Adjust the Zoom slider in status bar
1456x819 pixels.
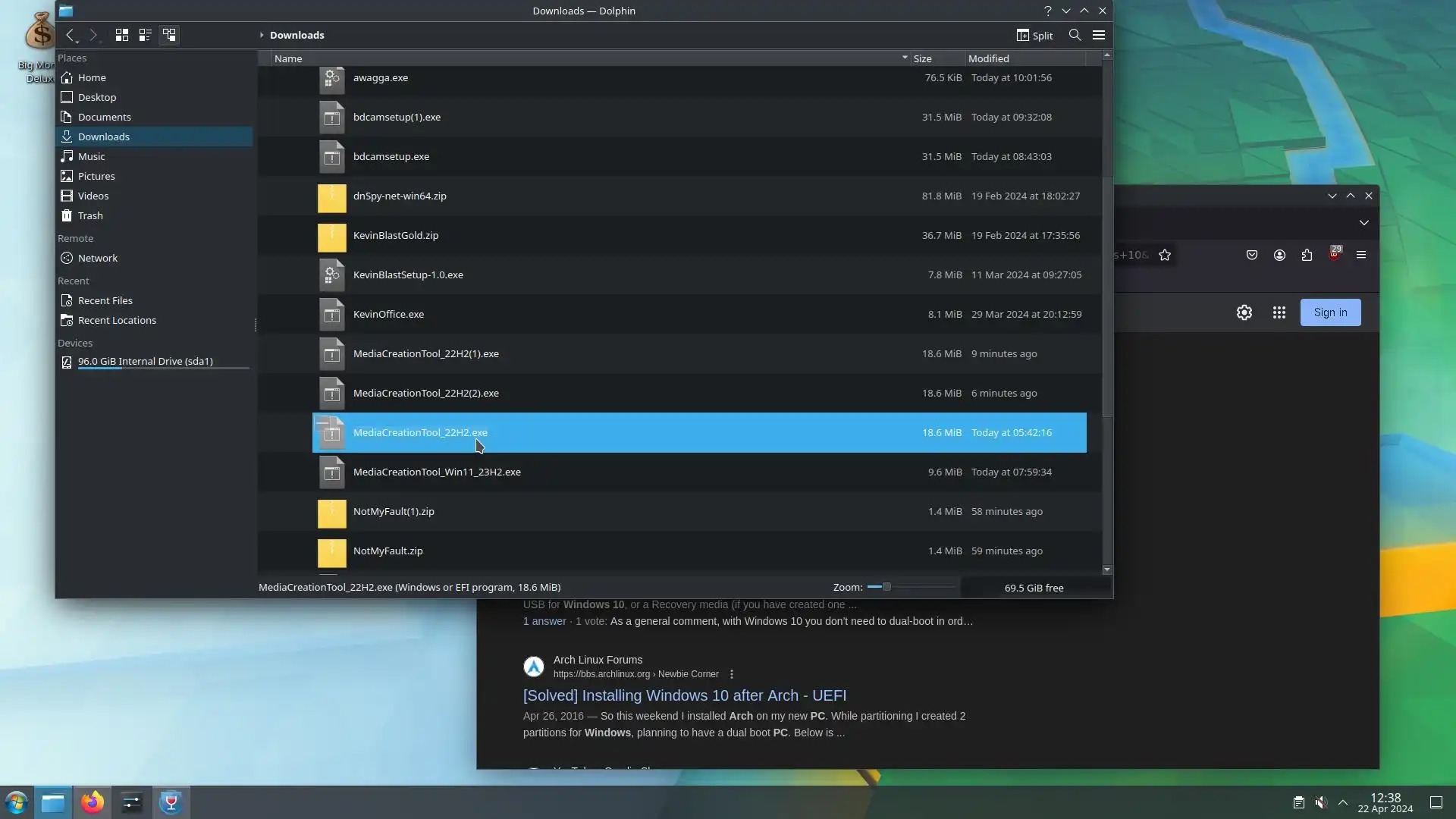(886, 587)
